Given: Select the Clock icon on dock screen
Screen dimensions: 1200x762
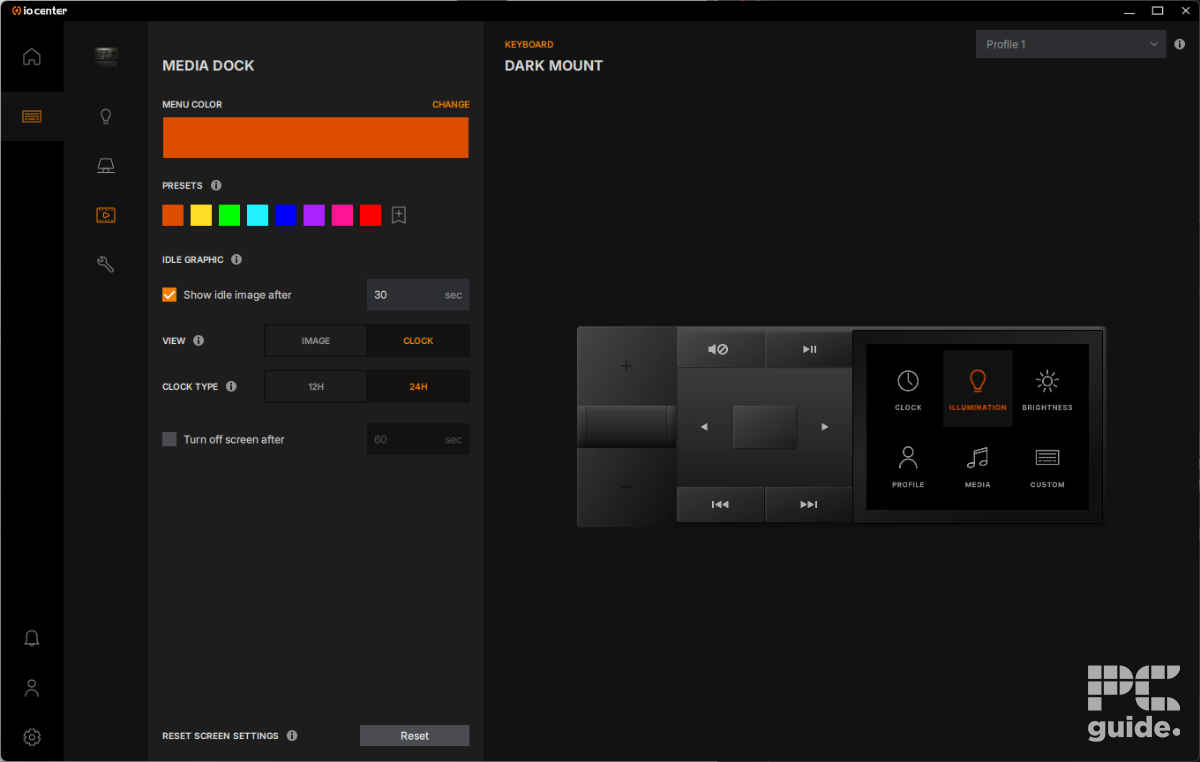Looking at the screenshot, I should (x=908, y=389).
